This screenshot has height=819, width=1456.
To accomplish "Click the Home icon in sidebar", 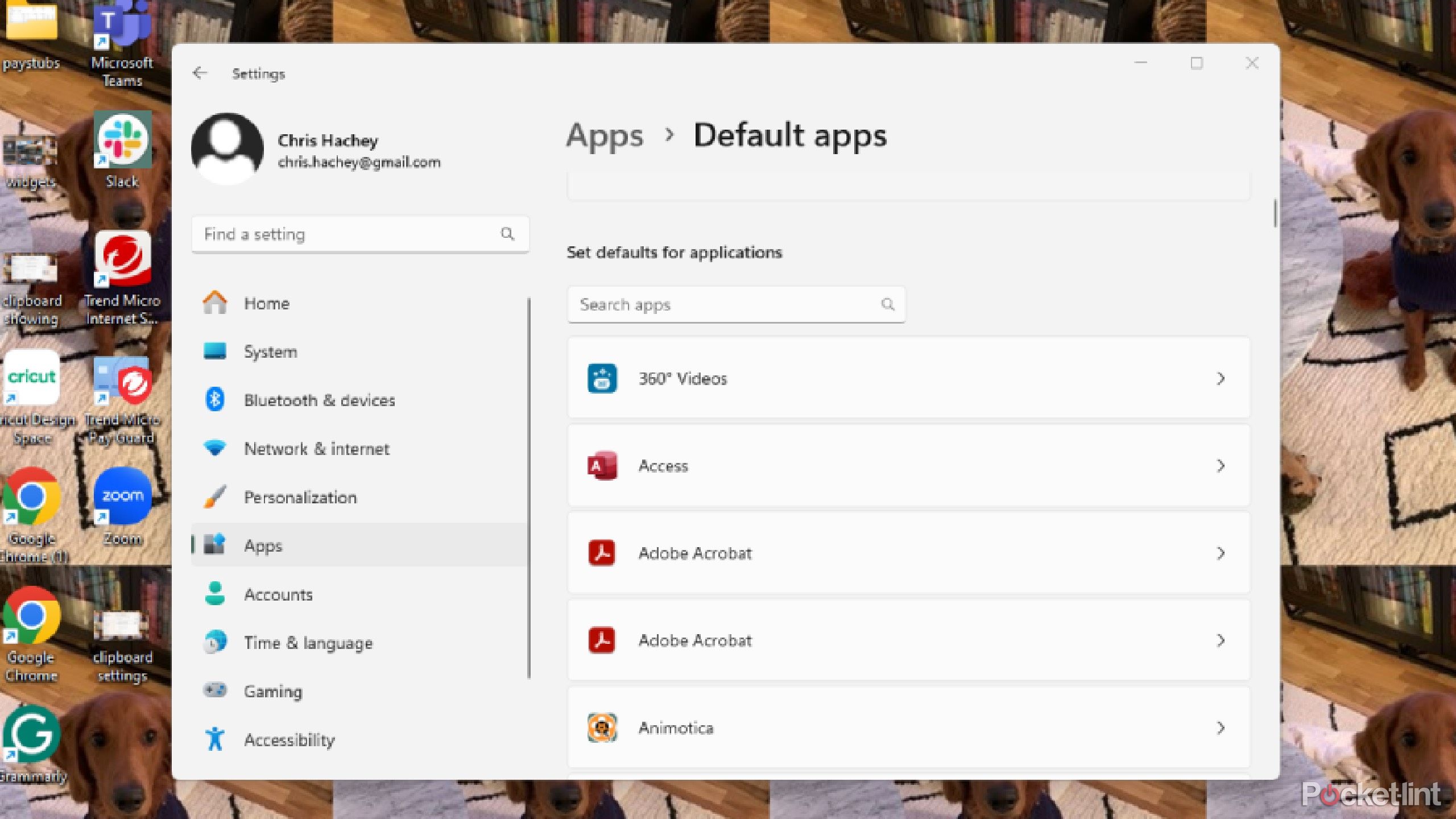I will coord(215,303).
